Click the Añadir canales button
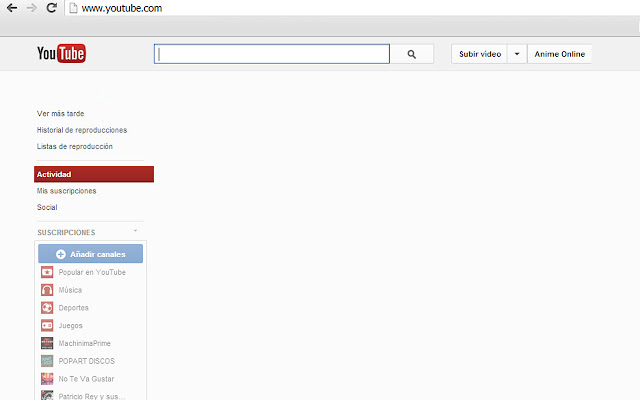 pos(91,254)
